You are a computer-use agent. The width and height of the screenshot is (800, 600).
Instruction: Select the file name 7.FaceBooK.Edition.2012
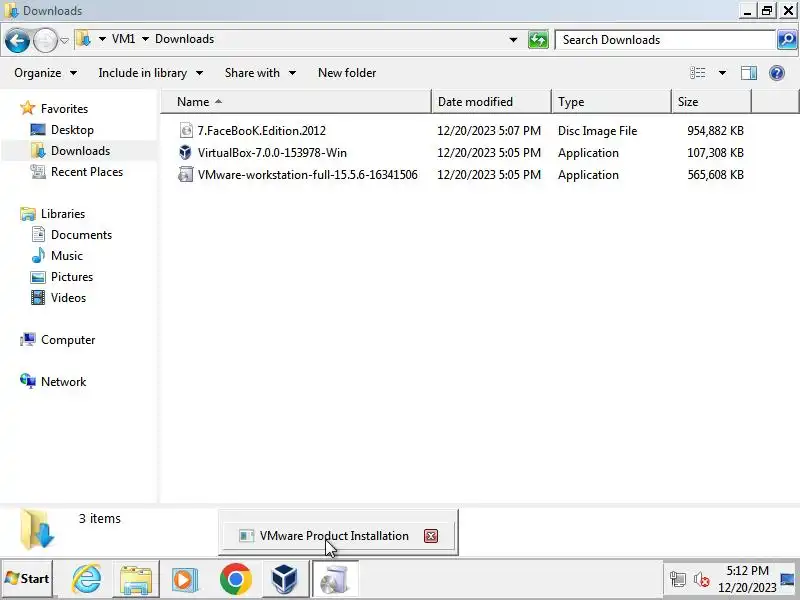(262, 131)
